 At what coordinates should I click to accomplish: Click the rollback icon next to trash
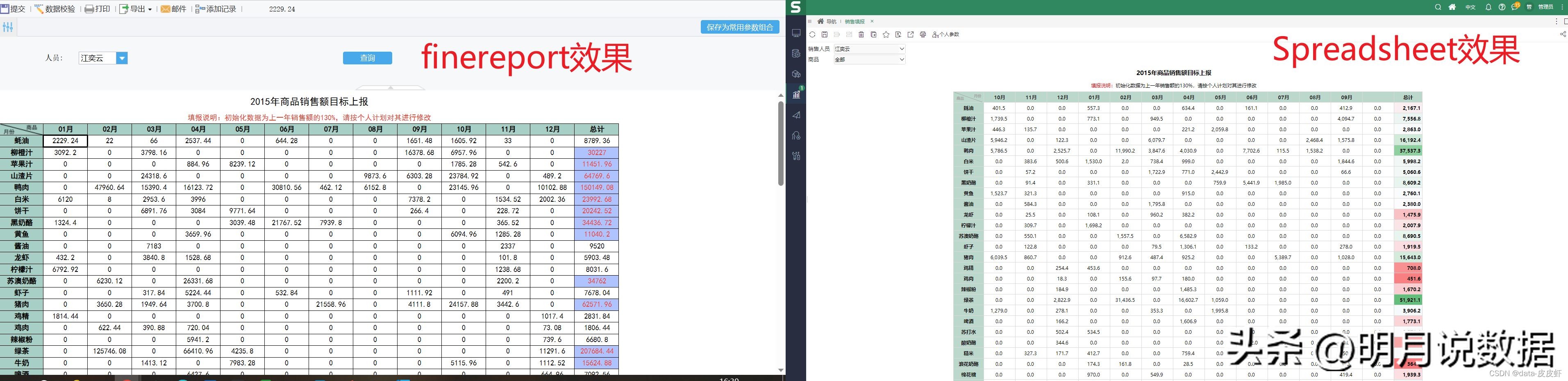873,35
